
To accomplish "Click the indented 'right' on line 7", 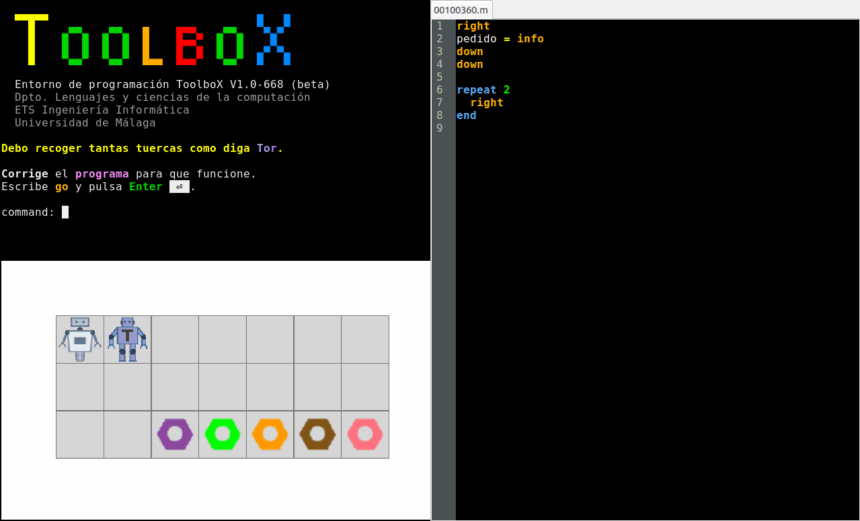I will pos(486,103).
